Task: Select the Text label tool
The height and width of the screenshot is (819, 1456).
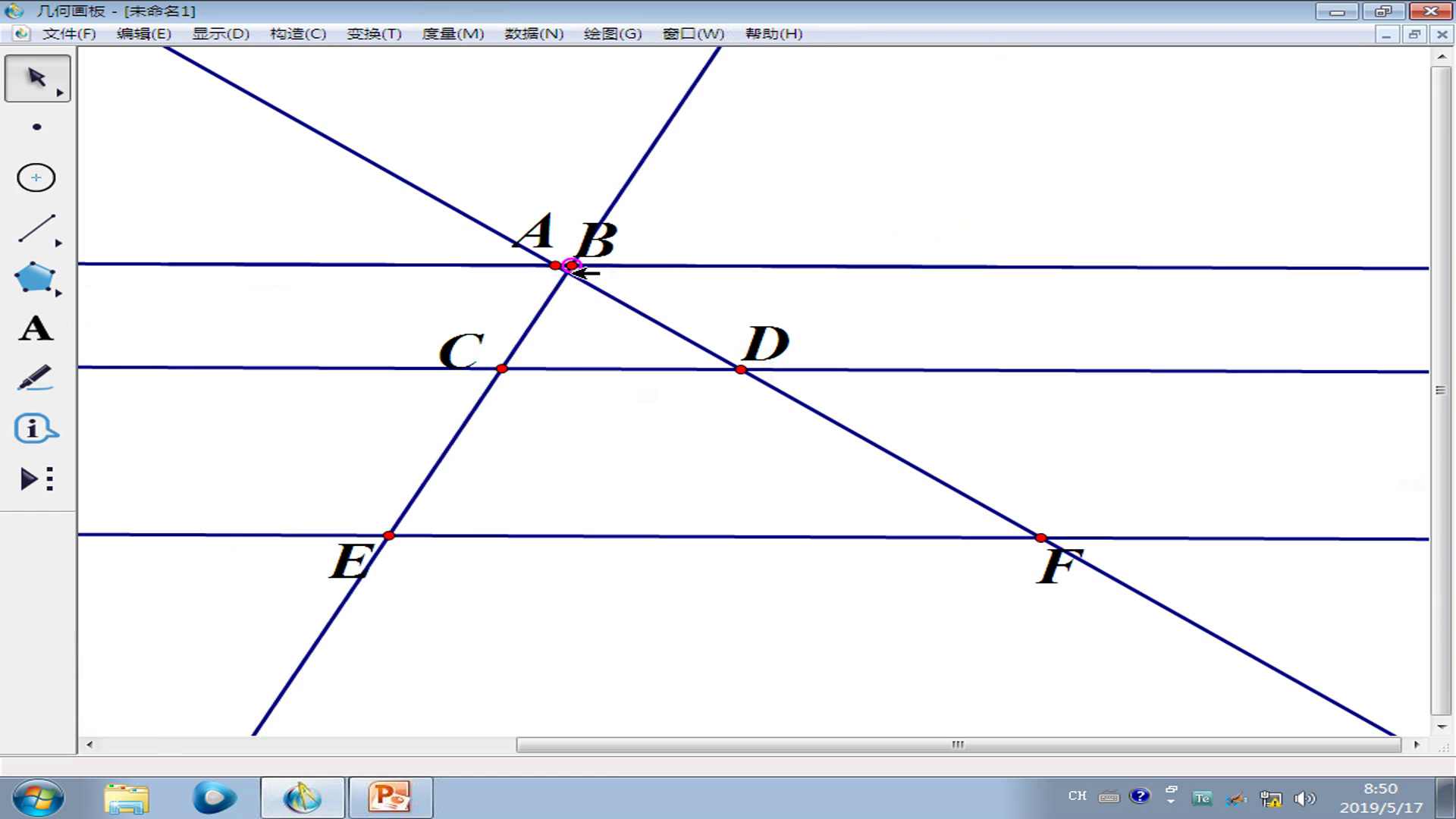Action: pos(36,329)
